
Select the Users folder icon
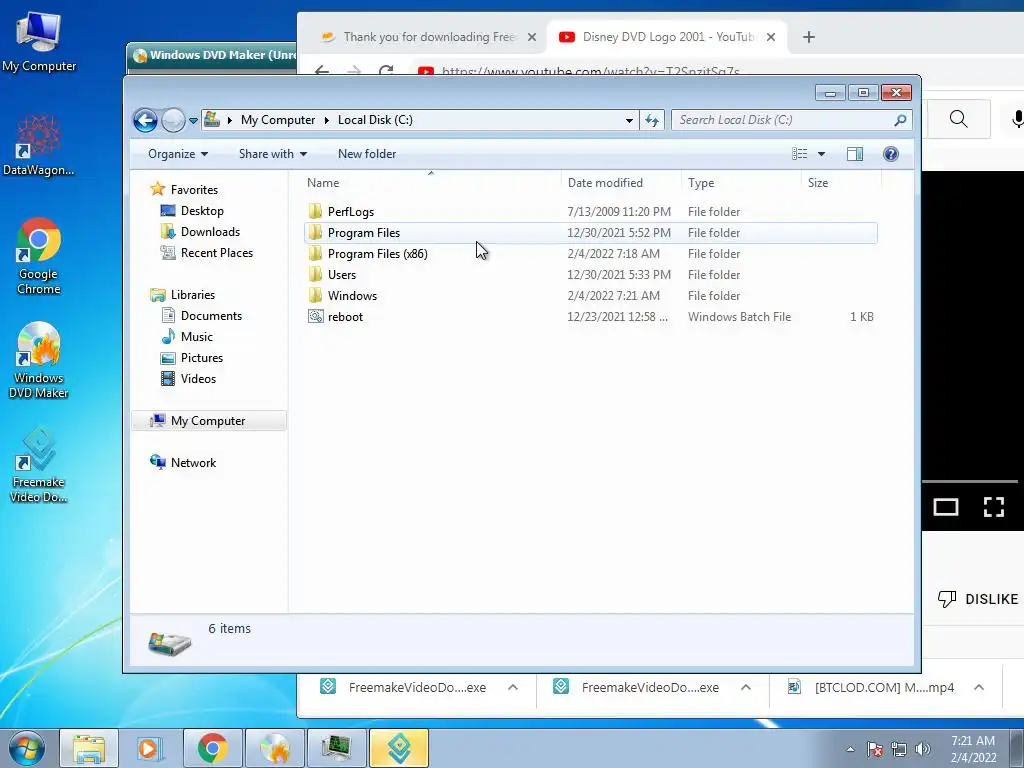tap(315, 274)
